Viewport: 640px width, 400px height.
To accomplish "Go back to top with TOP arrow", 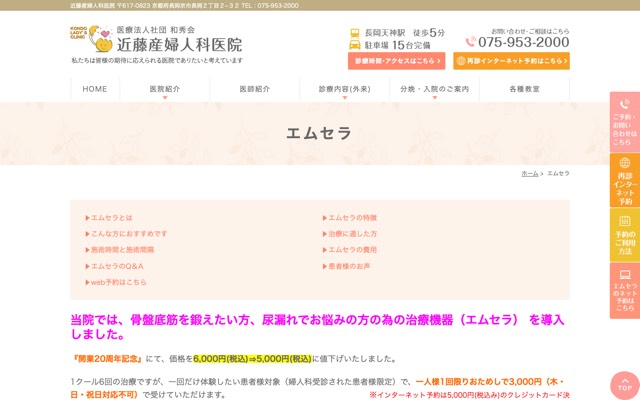I will click(x=624, y=385).
